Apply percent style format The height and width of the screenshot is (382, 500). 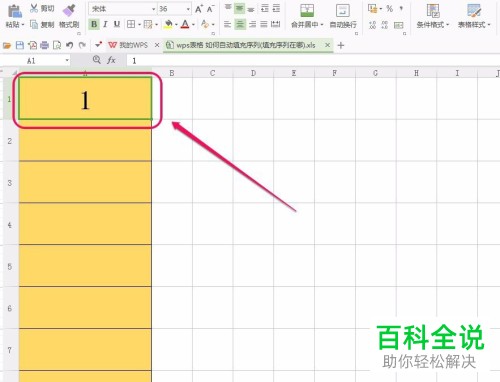click(x=389, y=9)
